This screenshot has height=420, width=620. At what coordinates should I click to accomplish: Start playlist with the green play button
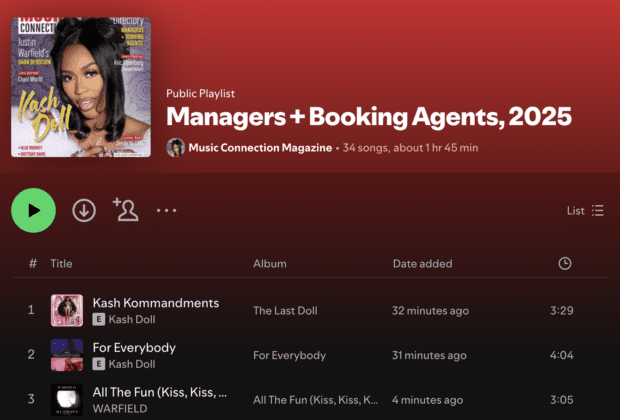pos(34,210)
